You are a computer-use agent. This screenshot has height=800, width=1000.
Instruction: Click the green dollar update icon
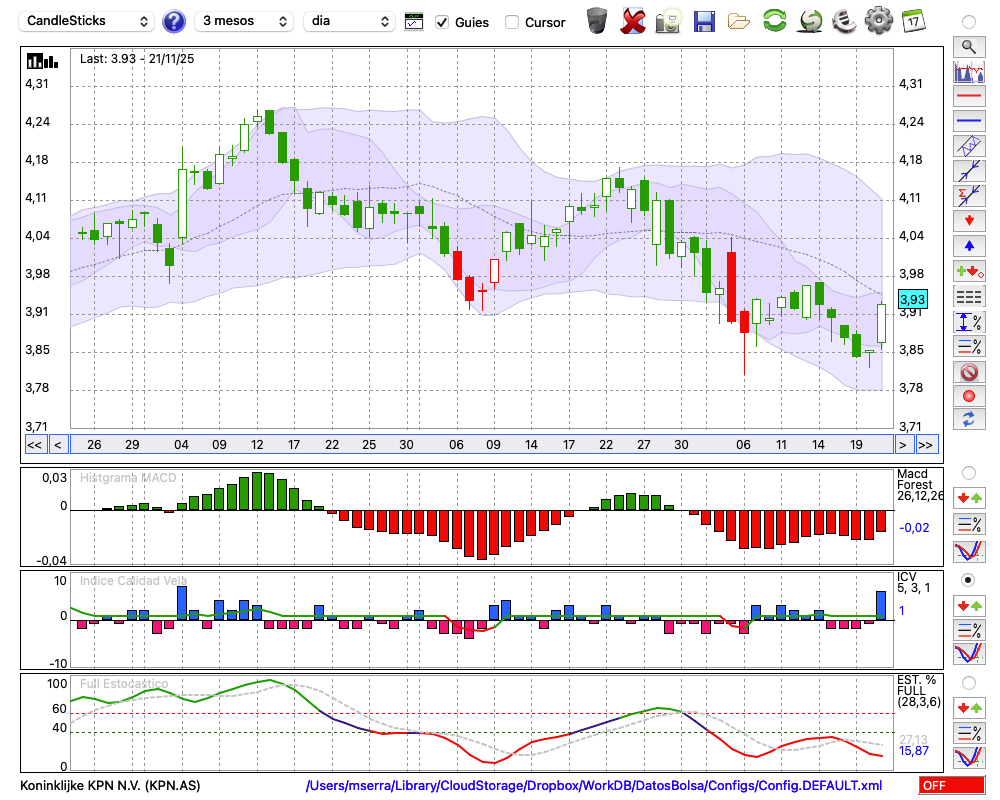(810, 21)
